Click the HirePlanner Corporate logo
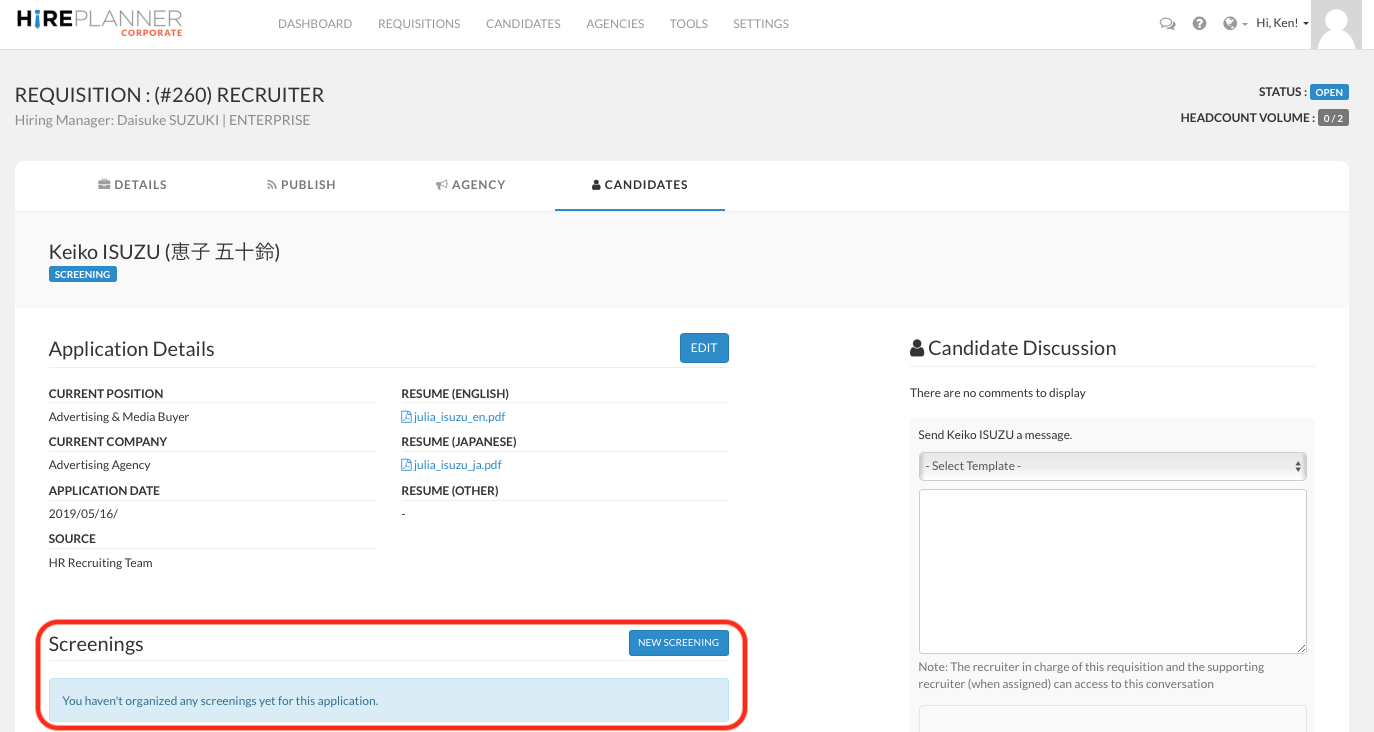The height and width of the screenshot is (732, 1374). [100, 23]
